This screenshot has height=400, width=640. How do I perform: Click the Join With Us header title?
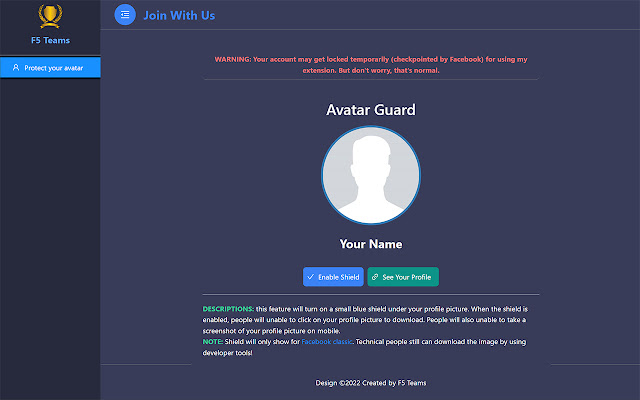point(179,15)
